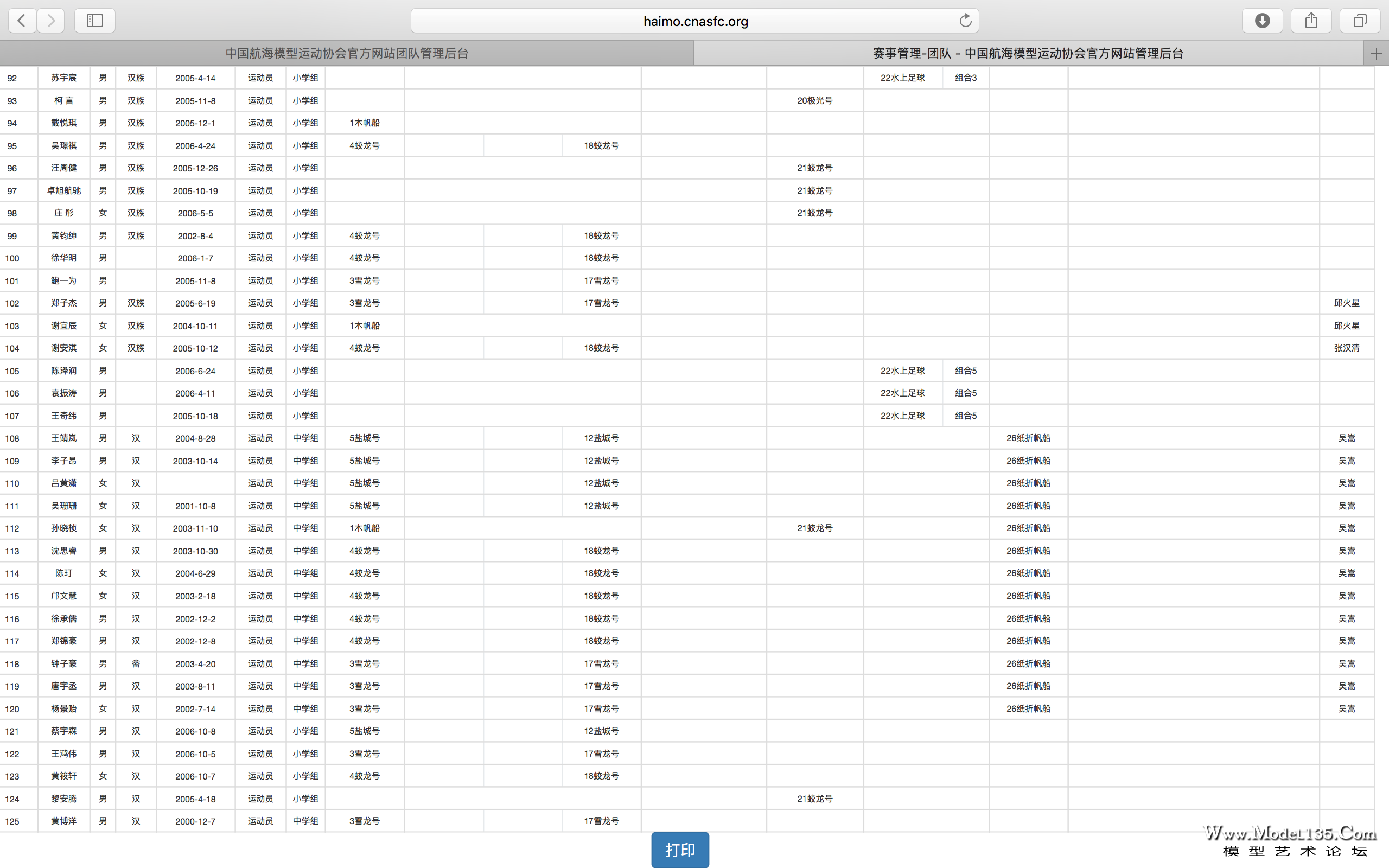
Task: Open a new tab with the plus icon
Action: (1376, 54)
